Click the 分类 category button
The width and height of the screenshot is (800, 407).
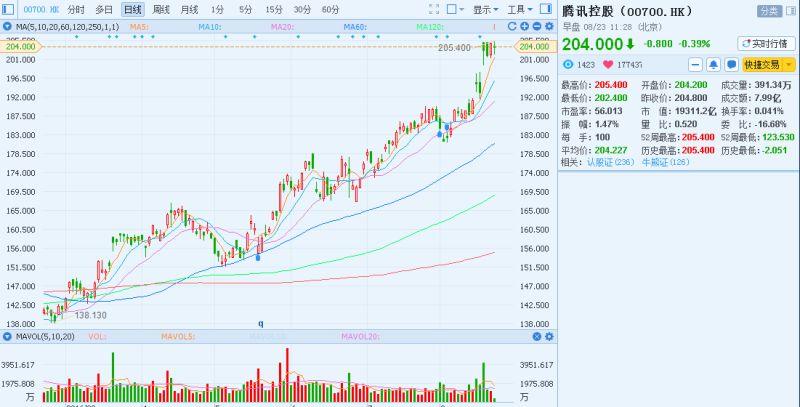tap(769, 10)
